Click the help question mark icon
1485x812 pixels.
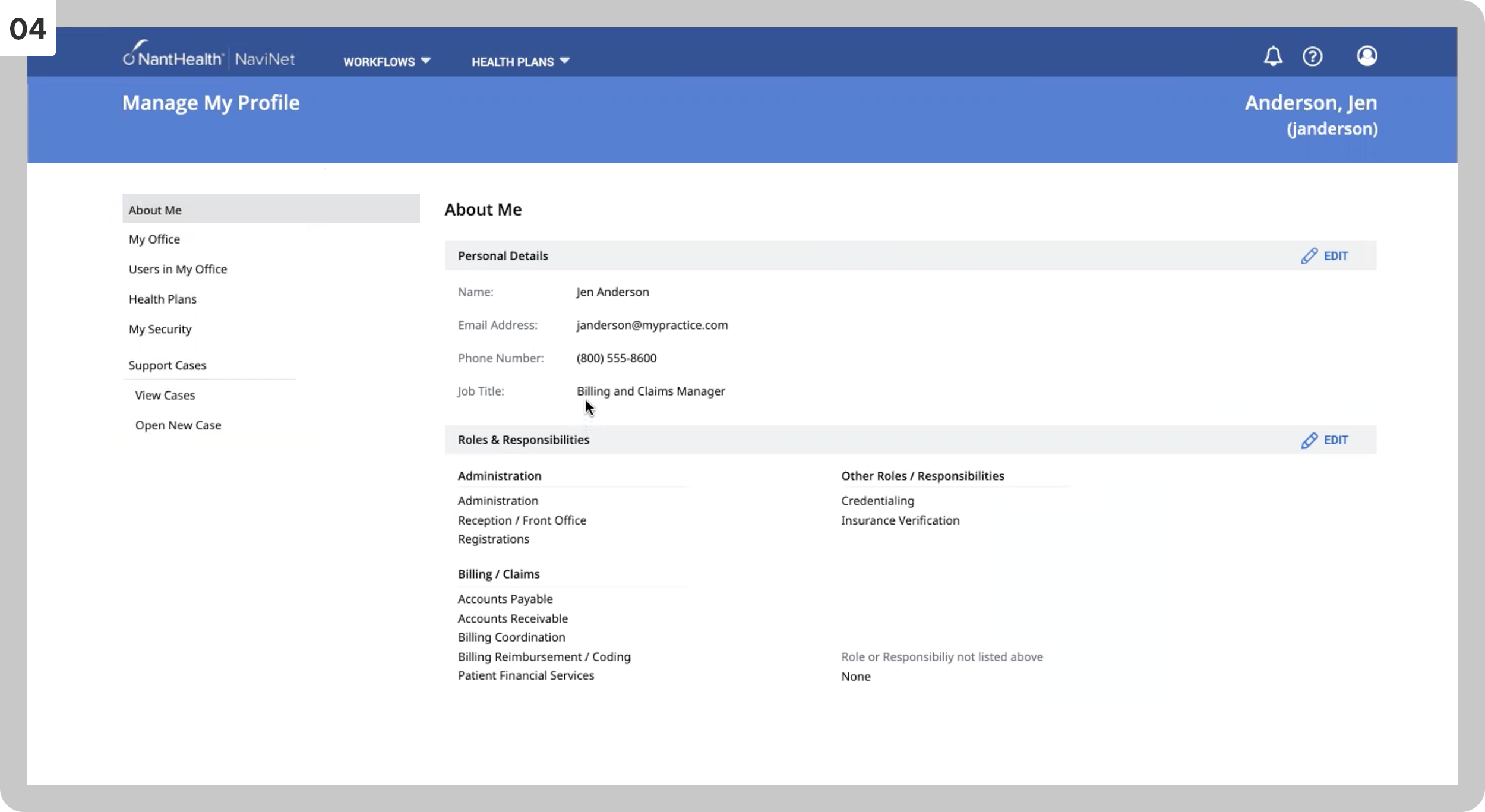click(x=1312, y=56)
